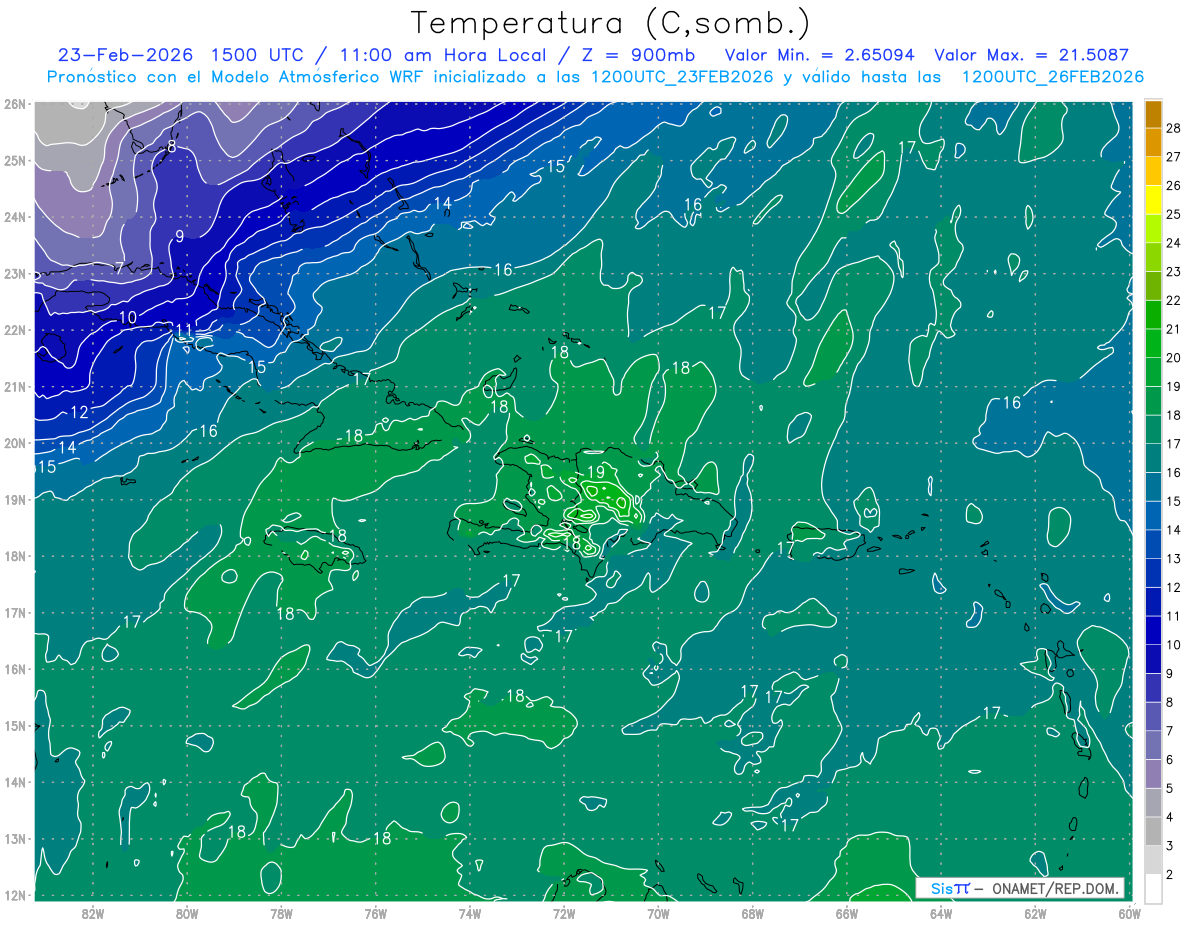Image resolution: width=1200 pixels, height=927 pixels.
Task: Click the SisPI - ONAMET/REP.DOM. logo
Action: click(x=1020, y=888)
